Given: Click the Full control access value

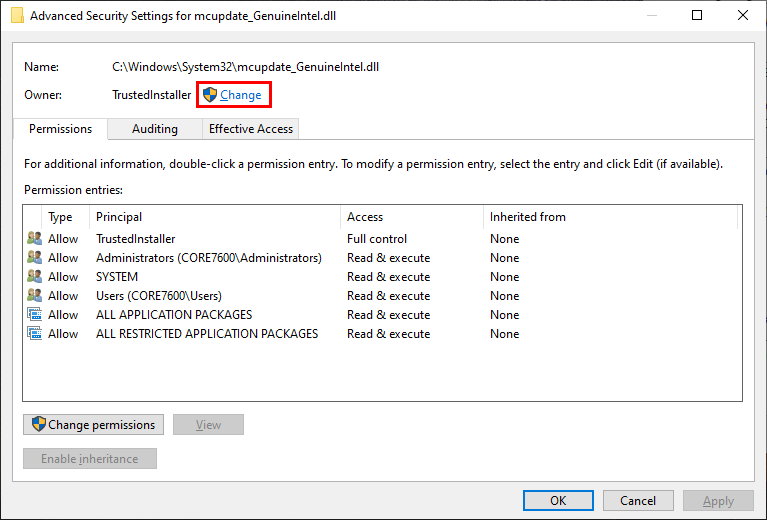Looking at the screenshot, I should pyautogui.click(x=377, y=239).
